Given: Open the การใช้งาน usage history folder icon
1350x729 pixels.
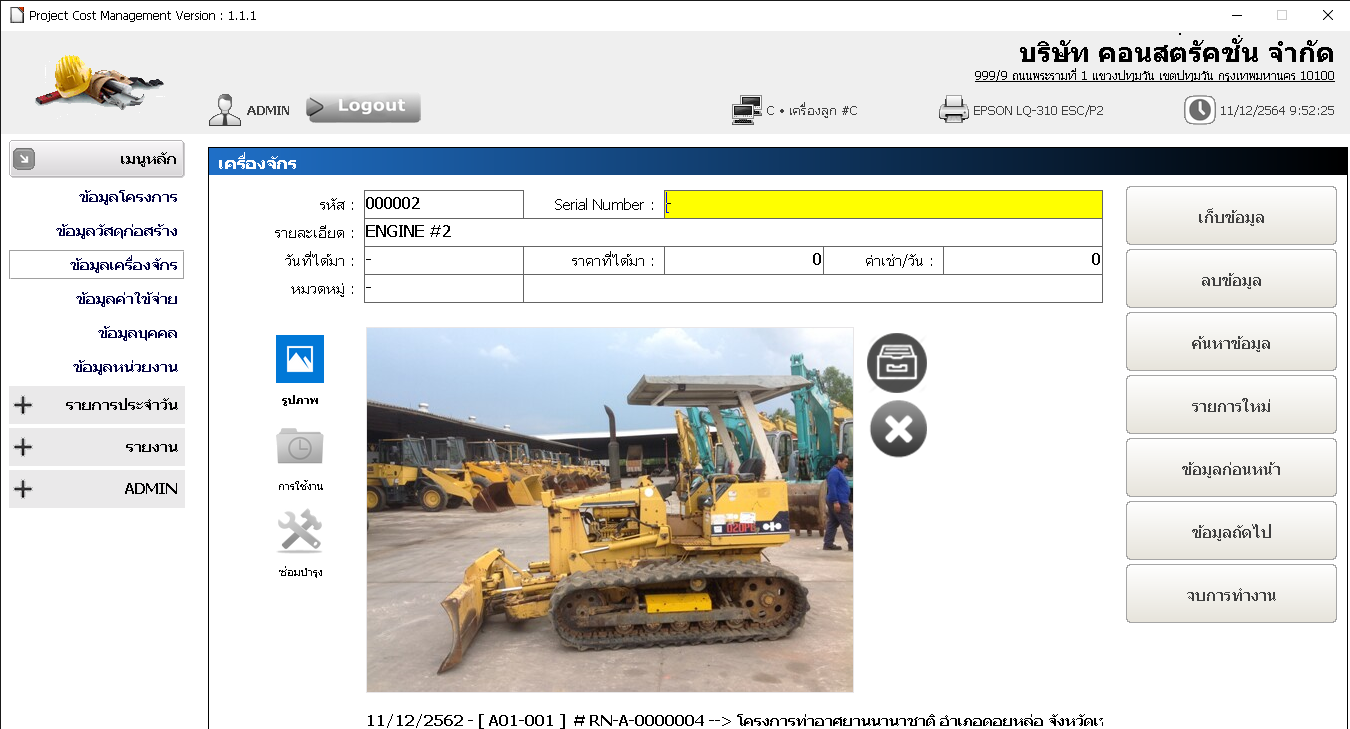Looking at the screenshot, I should point(299,447).
